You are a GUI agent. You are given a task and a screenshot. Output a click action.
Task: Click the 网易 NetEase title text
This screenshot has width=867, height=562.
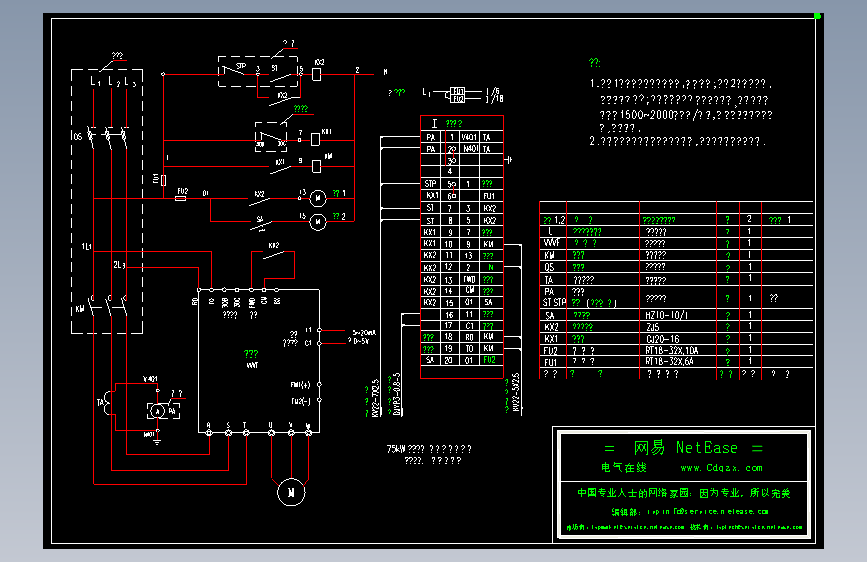click(685, 447)
